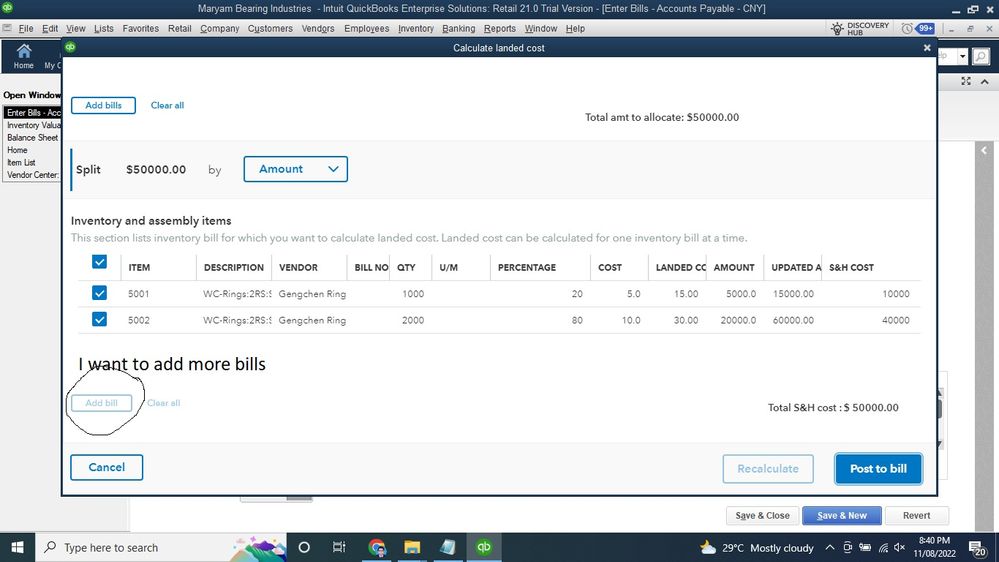Open the Vendors menu
This screenshot has width=999, height=562.
[x=318, y=29]
